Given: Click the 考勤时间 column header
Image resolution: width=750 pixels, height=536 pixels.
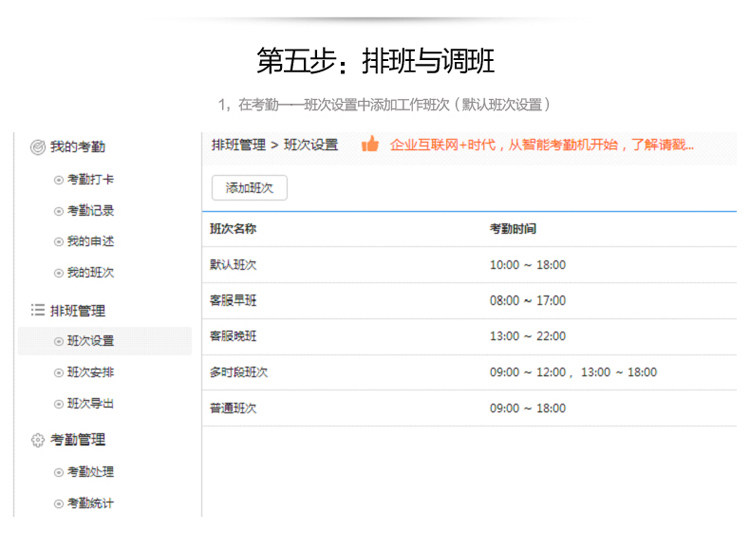Looking at the screenshot, I should (x=513, y=229).
